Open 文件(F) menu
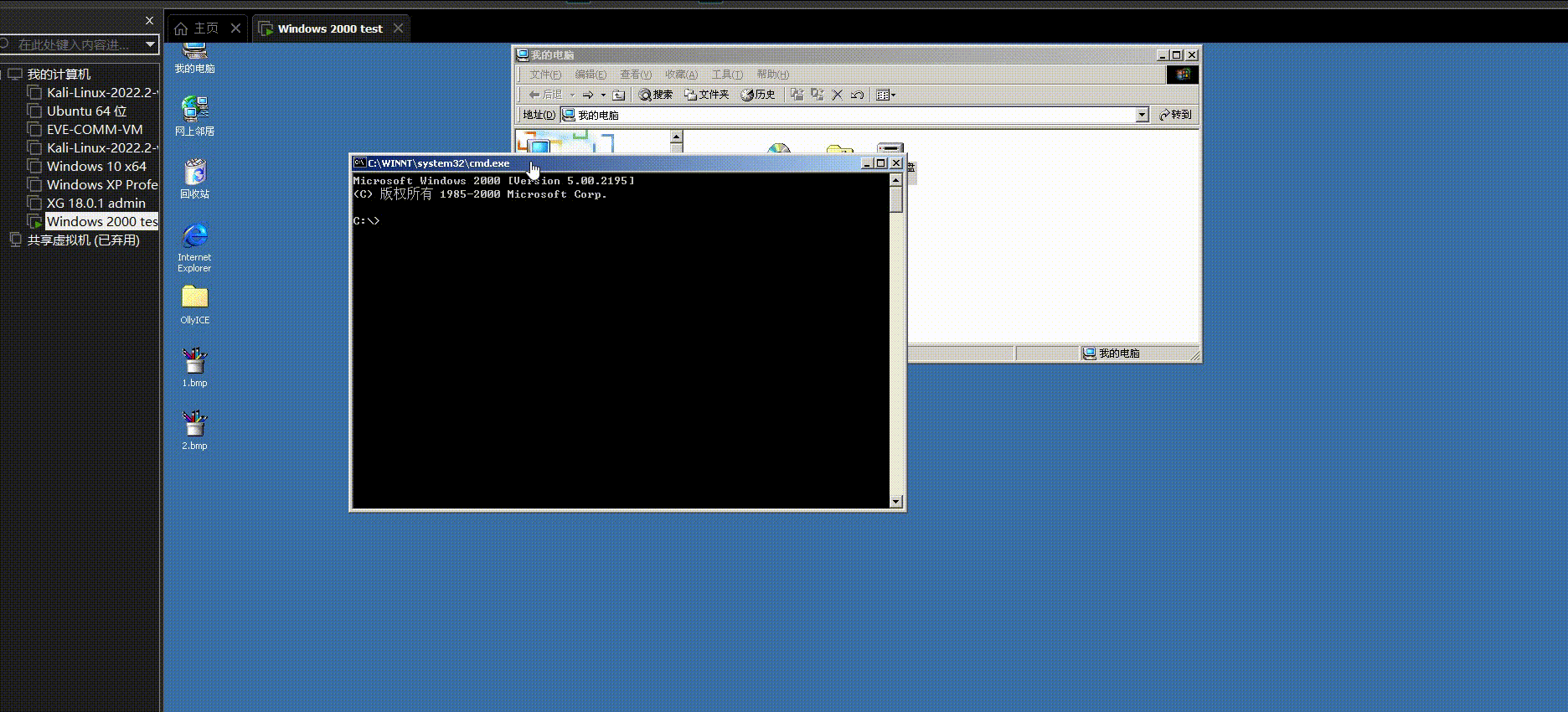The image size is (1568, 712). (545, 75)
